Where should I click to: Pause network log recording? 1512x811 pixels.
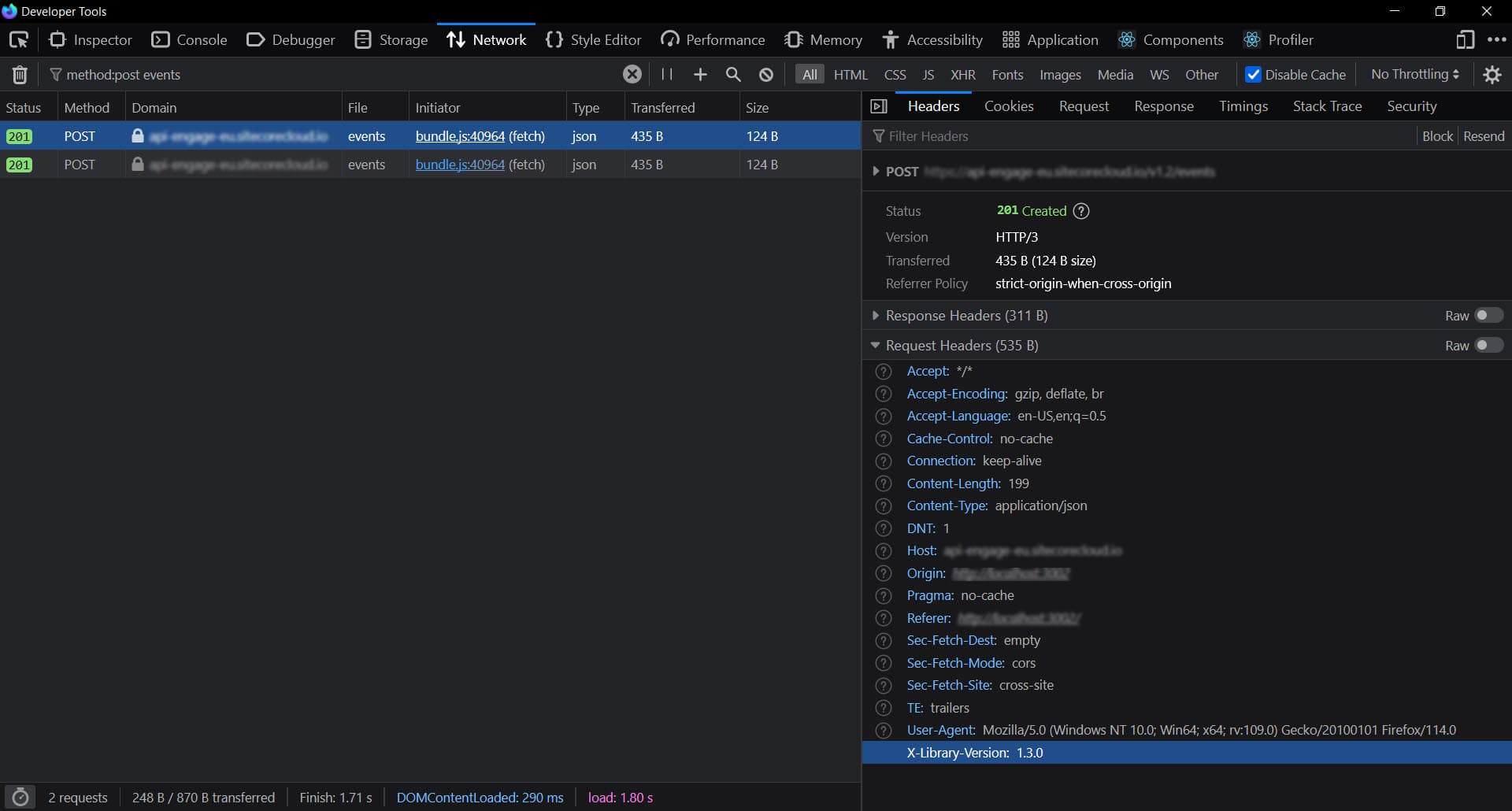coord(667,74)
